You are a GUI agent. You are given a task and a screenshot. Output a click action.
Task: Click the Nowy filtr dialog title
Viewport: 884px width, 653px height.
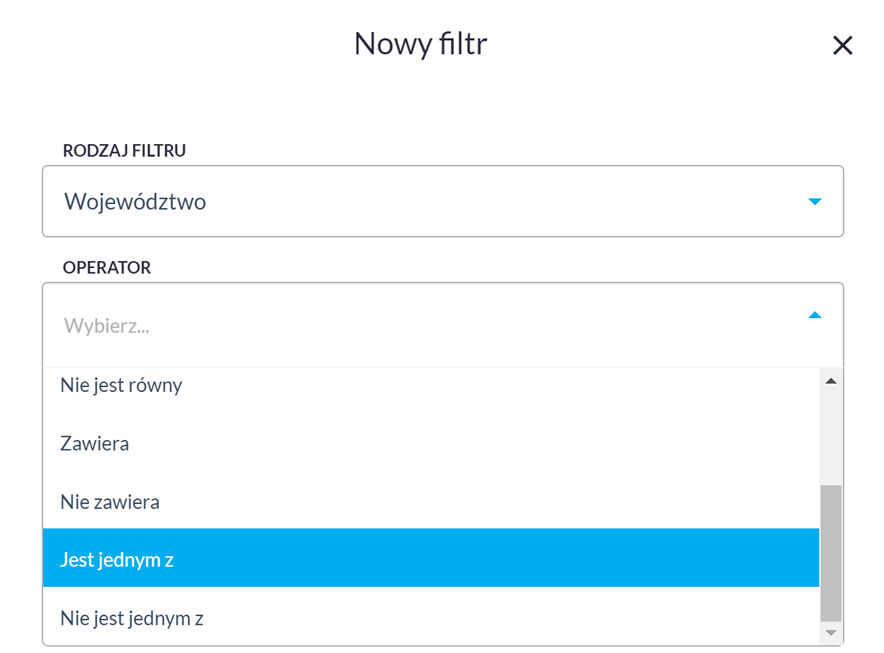[x=421, y=44]
